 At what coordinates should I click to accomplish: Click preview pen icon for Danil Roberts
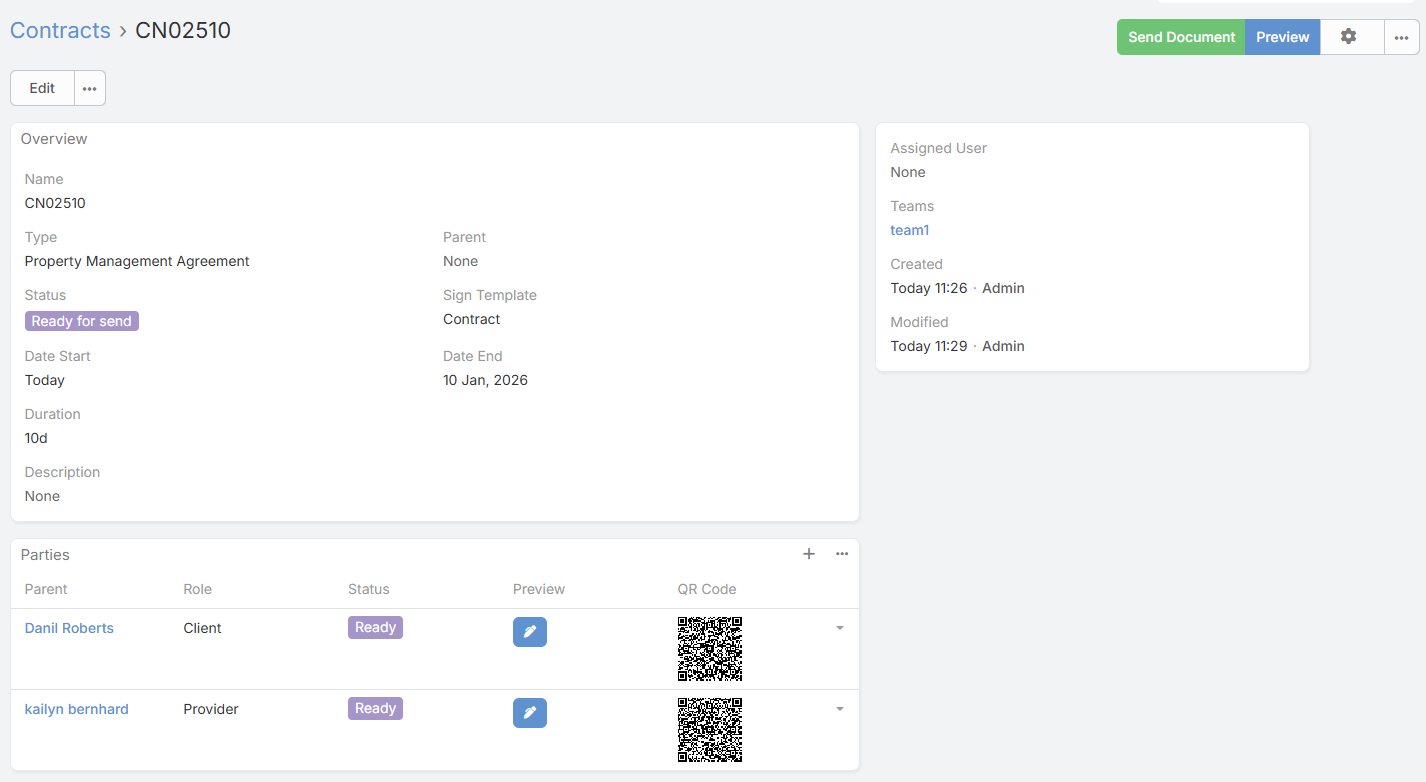tap(529, 632)
